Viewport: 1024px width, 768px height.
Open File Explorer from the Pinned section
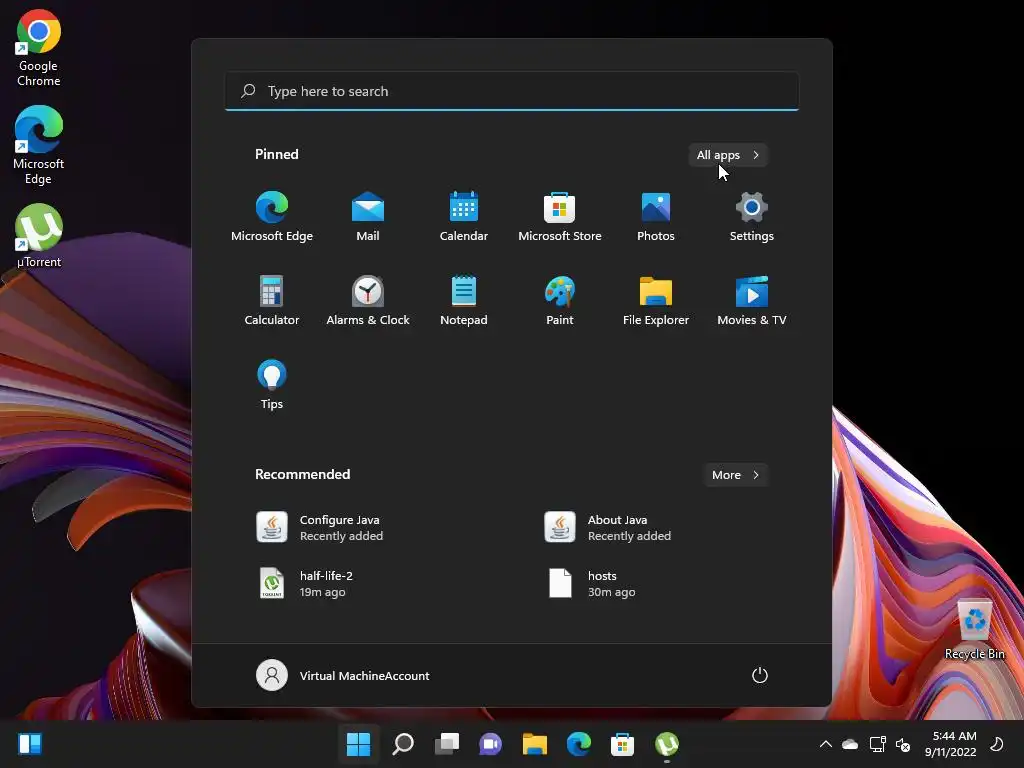click(656, 300)
